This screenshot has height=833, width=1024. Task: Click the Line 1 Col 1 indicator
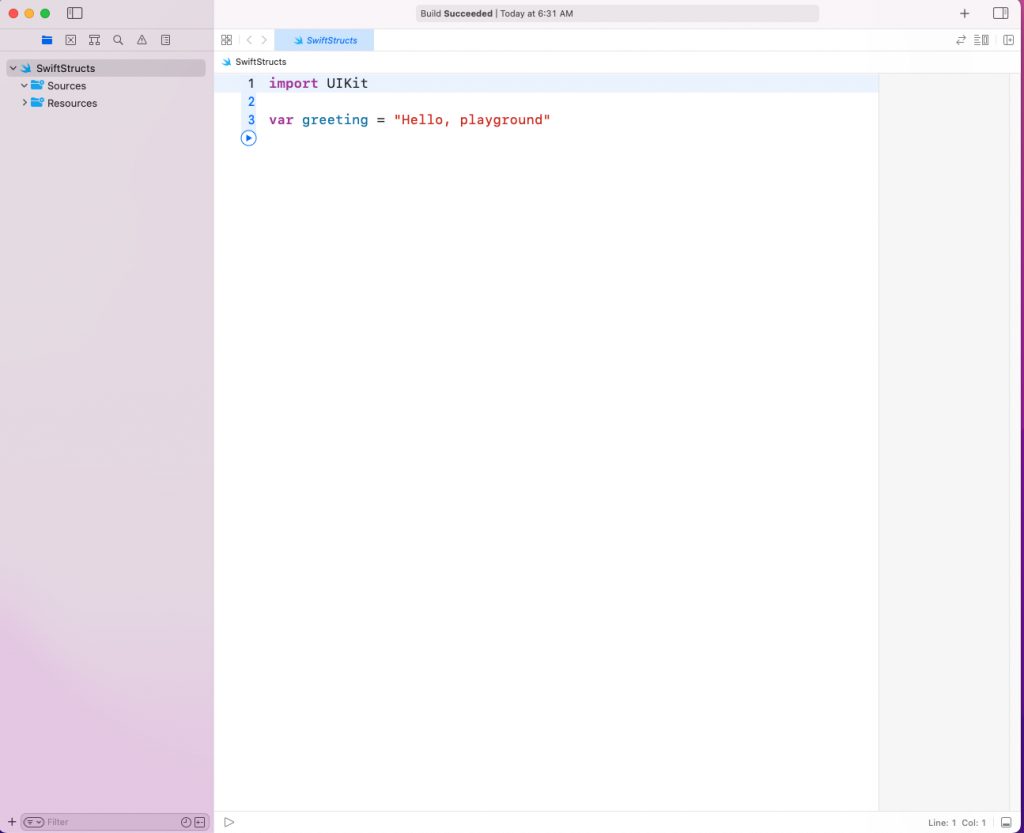tap(957, 823)
